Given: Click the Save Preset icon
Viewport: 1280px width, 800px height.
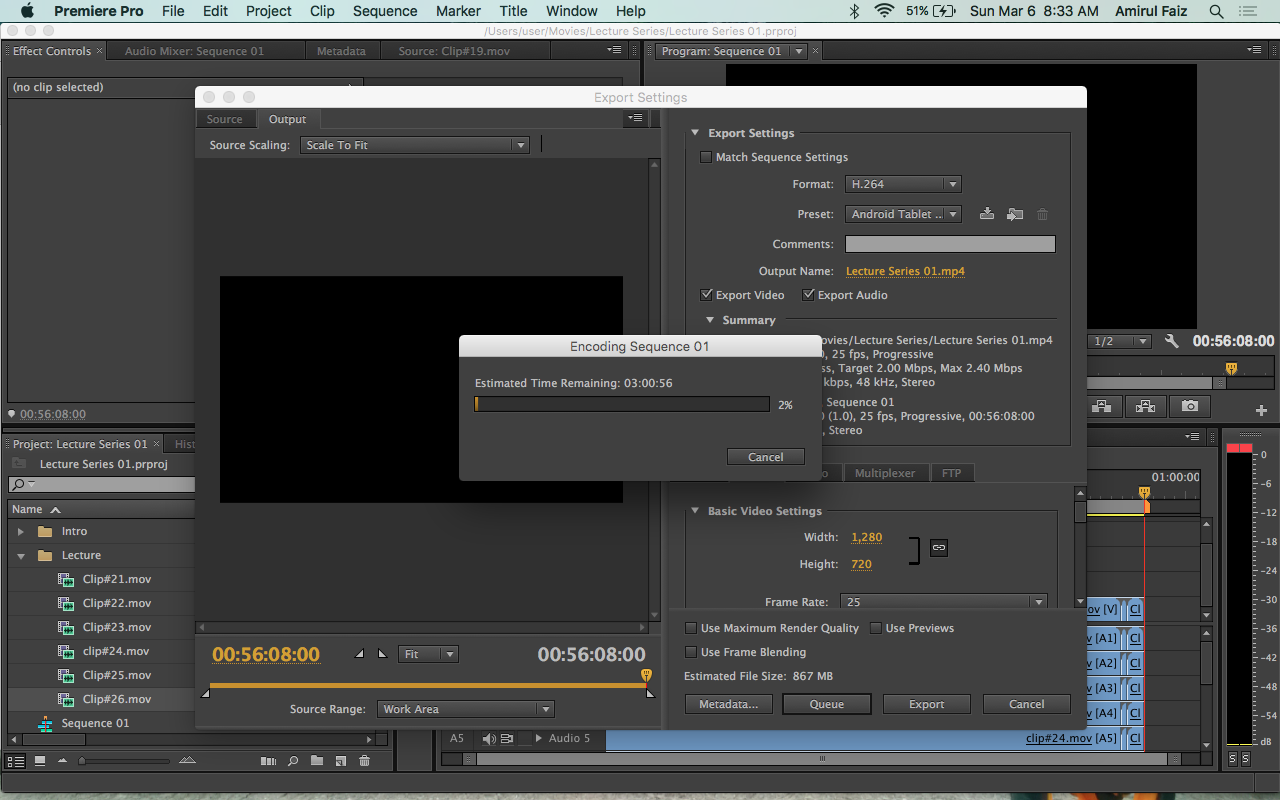Looking at the screenshot, I should tap(987, 214).
